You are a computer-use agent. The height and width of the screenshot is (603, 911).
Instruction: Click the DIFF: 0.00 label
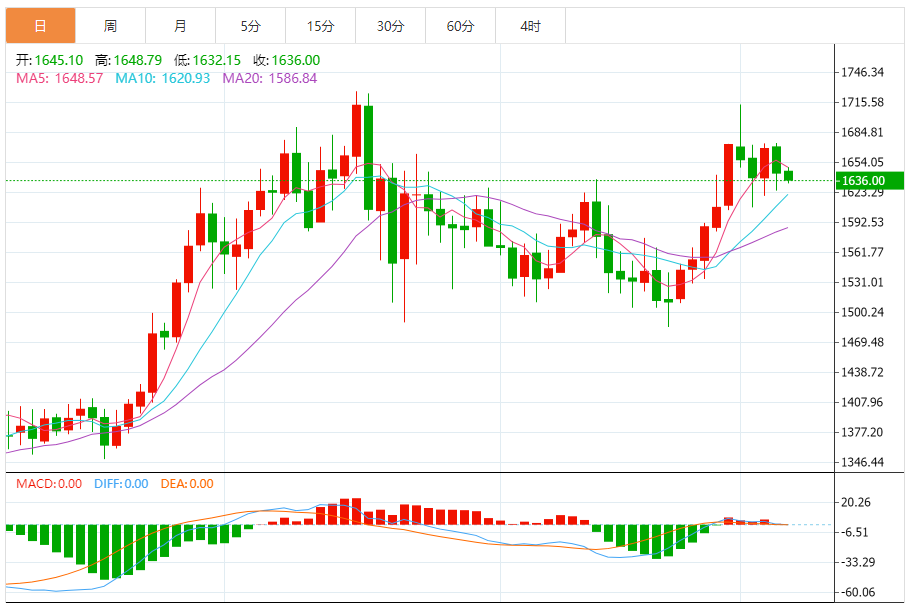[x=121, y=484]
